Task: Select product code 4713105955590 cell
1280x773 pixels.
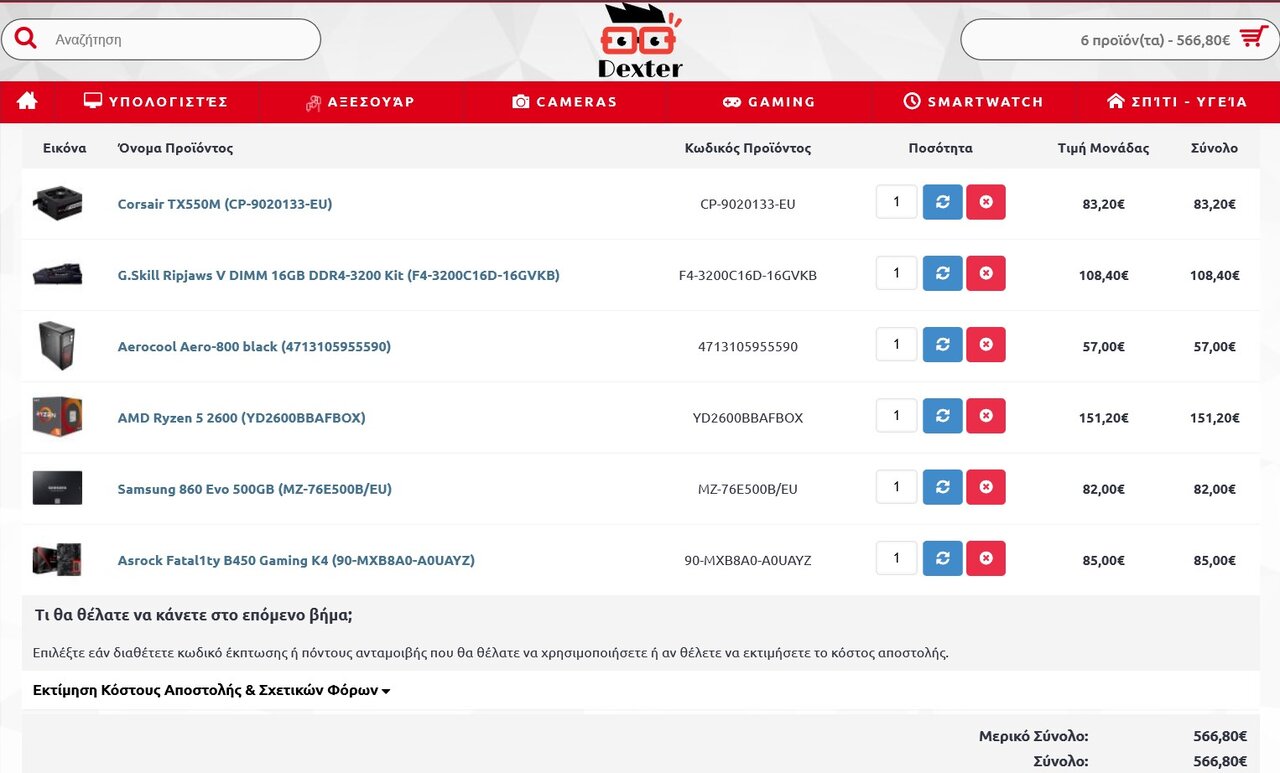Action: [748, 347]
